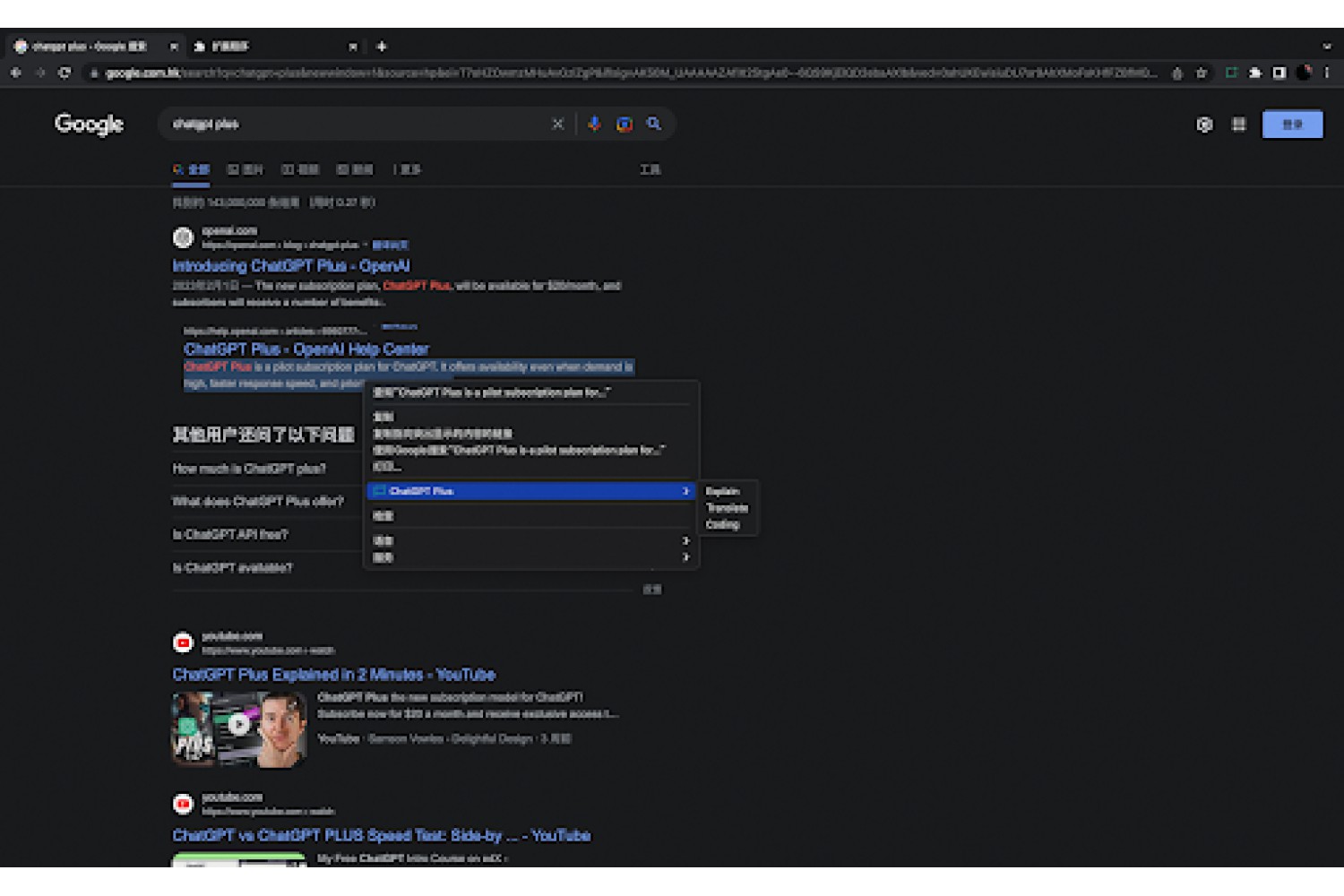Open the search Tools option
The height and width of the screenshot is (896, 1344).
(650, 169)
